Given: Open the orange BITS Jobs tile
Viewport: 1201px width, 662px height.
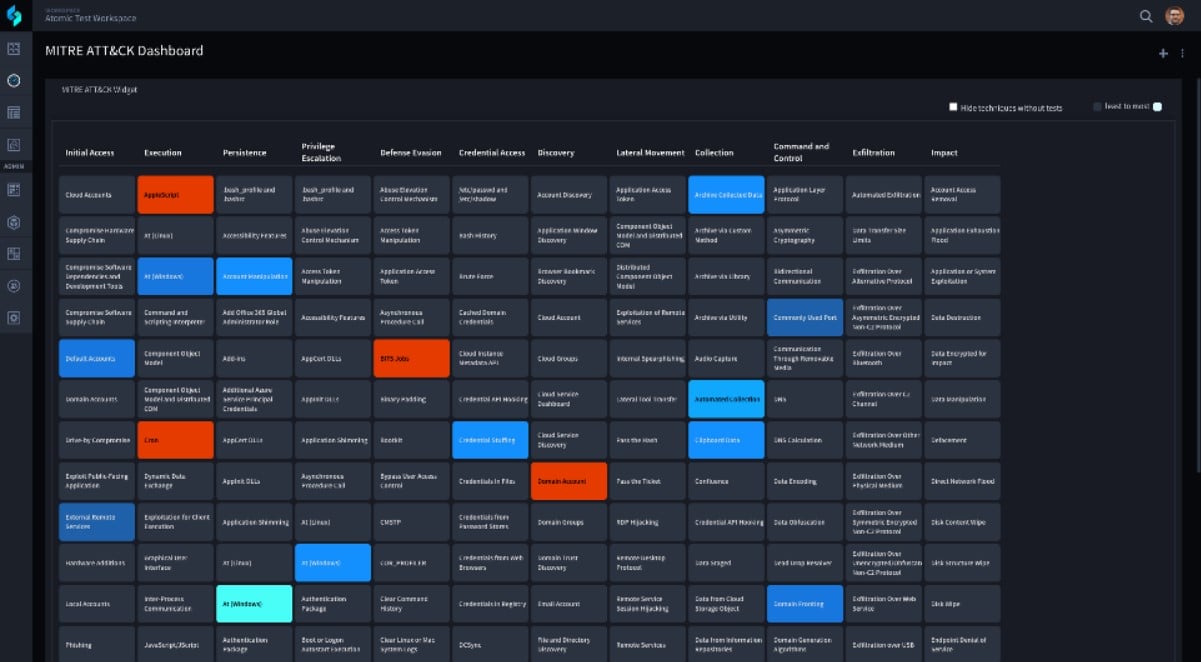Looking at the screenshot, I should tap(412, 358).
